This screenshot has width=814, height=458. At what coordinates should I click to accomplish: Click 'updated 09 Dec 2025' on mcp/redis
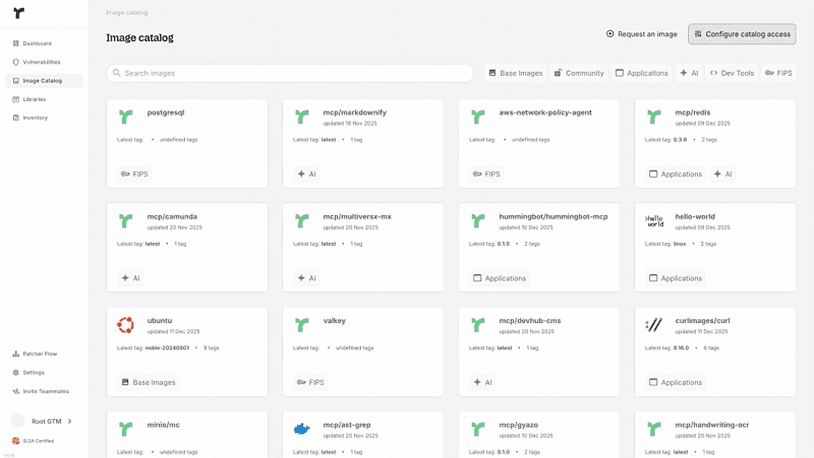pyautogui.click(x=702, y=124)
